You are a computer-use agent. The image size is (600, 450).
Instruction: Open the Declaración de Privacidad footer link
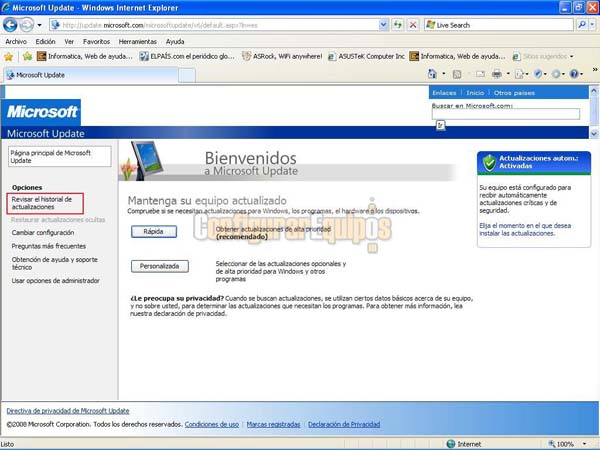pos(344,424)
